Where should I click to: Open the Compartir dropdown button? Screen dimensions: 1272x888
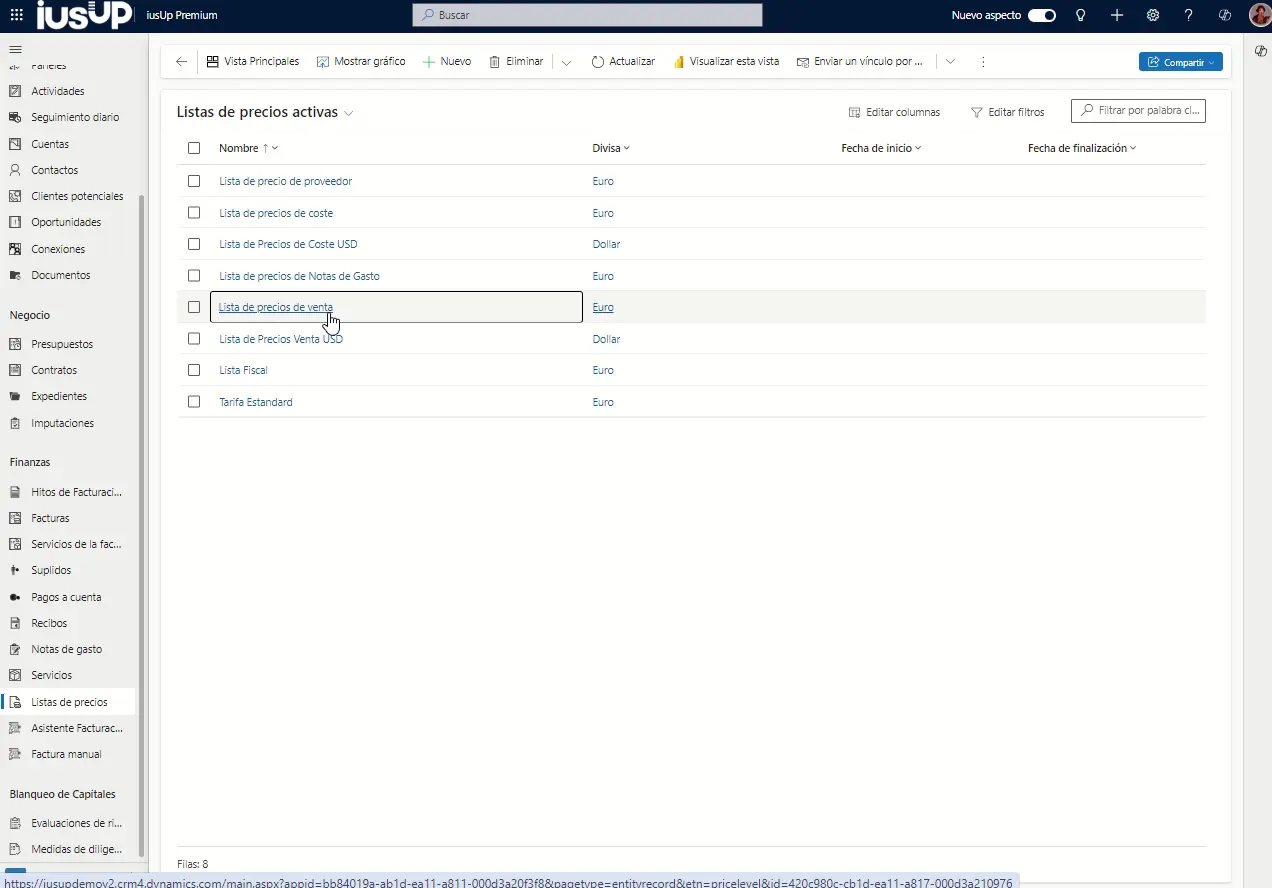point(1180,62)
